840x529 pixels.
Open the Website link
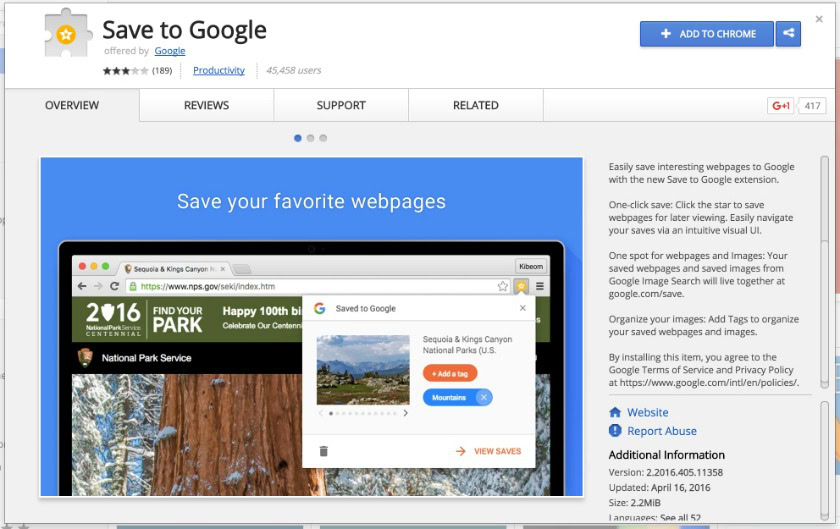(x=648, y=412)
